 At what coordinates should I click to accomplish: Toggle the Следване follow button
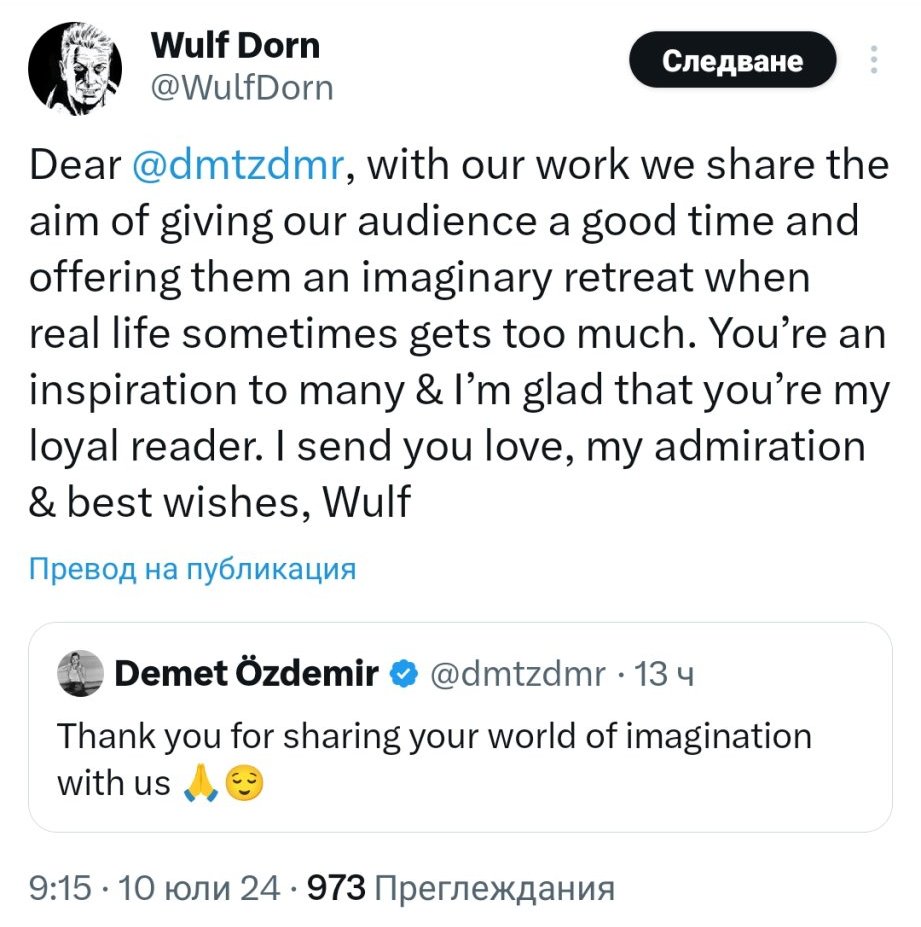tap(733, 62)
